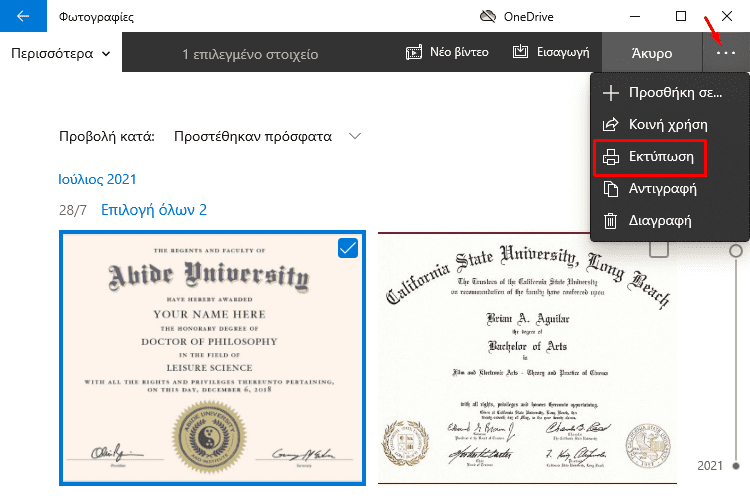The width and height of the screenshot is (750, 500).
Task: Click the timeline scrubber handle at top
Action: (736, 251)
